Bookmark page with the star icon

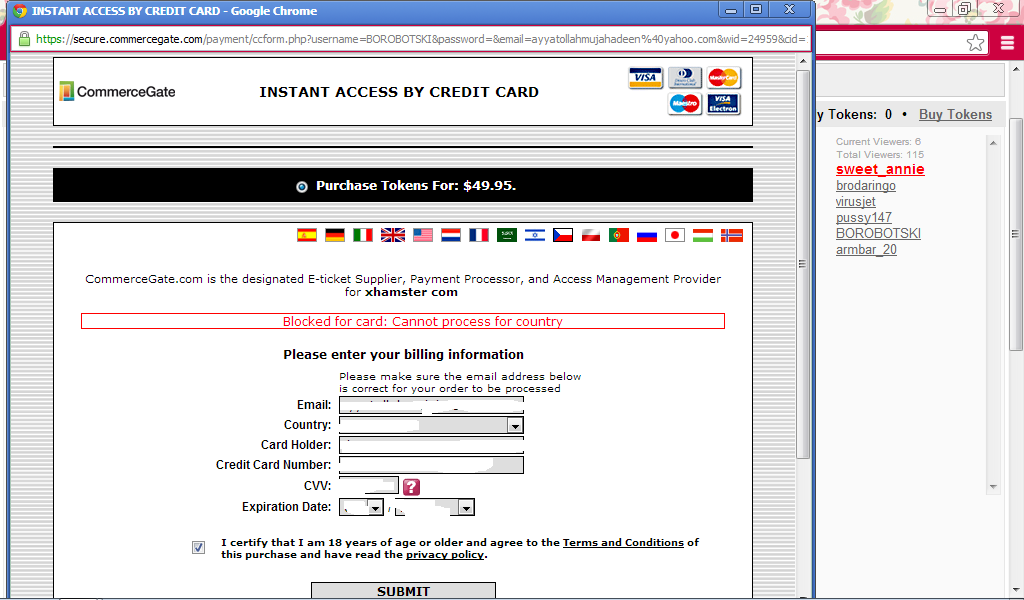tap(976, 43)
